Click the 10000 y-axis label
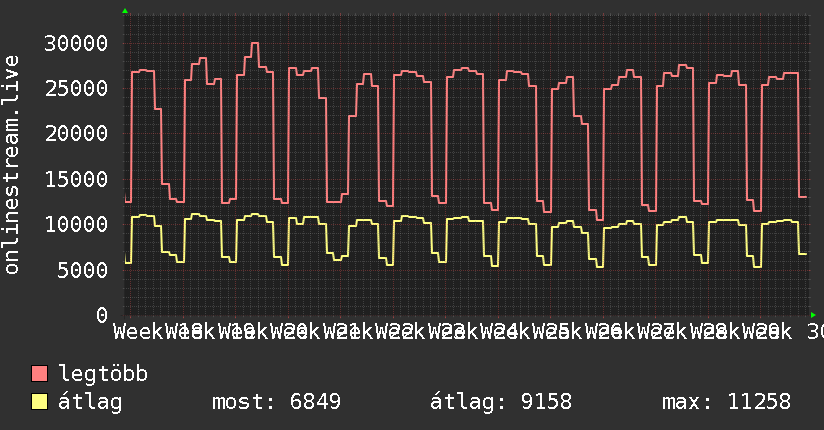 pos(76,224)
